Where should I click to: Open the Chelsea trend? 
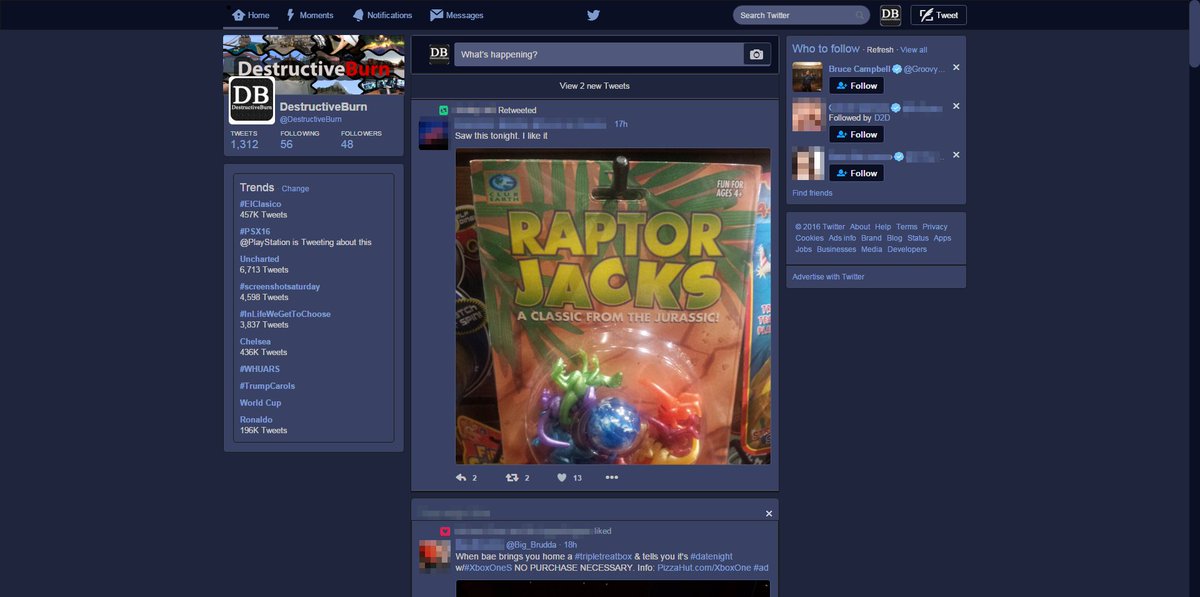(255, 341)
